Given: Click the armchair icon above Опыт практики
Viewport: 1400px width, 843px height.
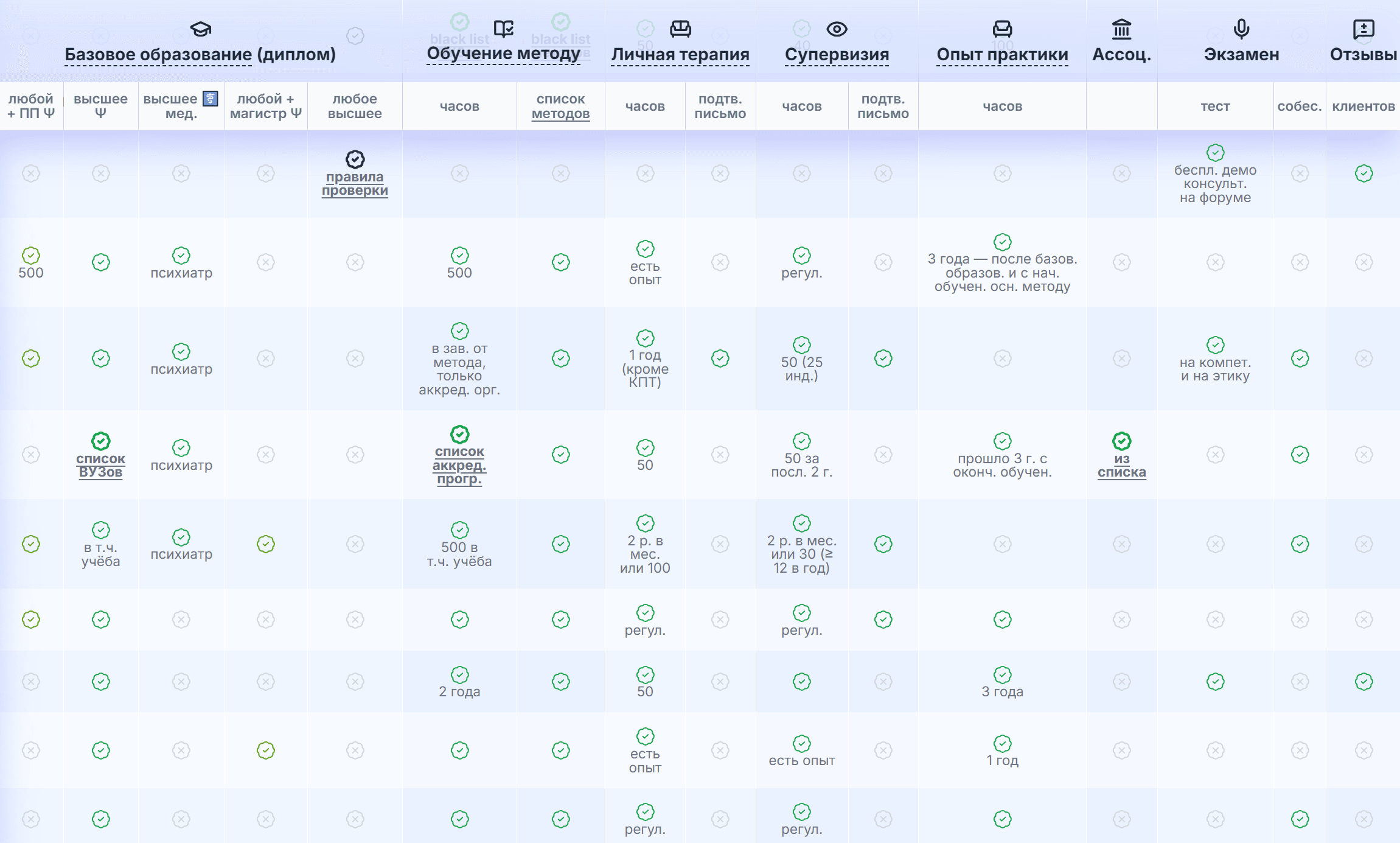Looking at the screenshot, I should (1002, 29).
